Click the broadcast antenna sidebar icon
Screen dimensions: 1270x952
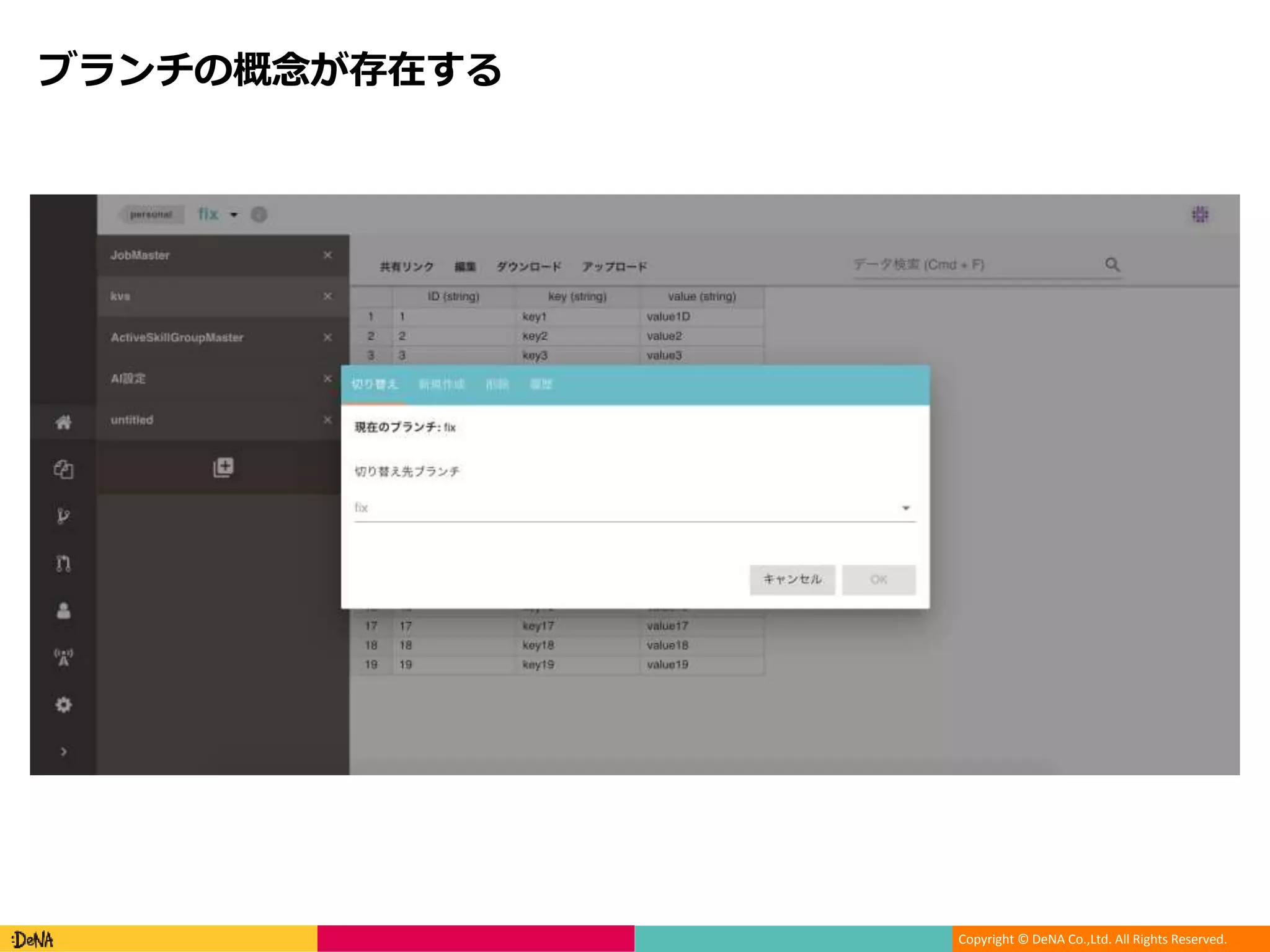[x=63, y=658]
